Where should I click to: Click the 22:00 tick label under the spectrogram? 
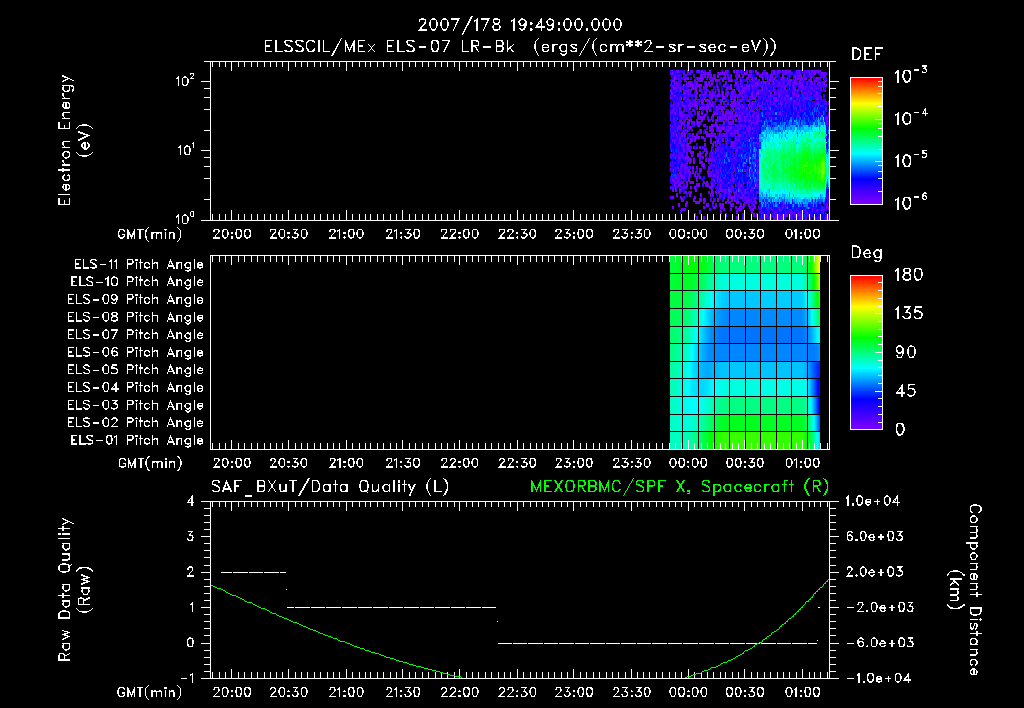pos(460,234)
